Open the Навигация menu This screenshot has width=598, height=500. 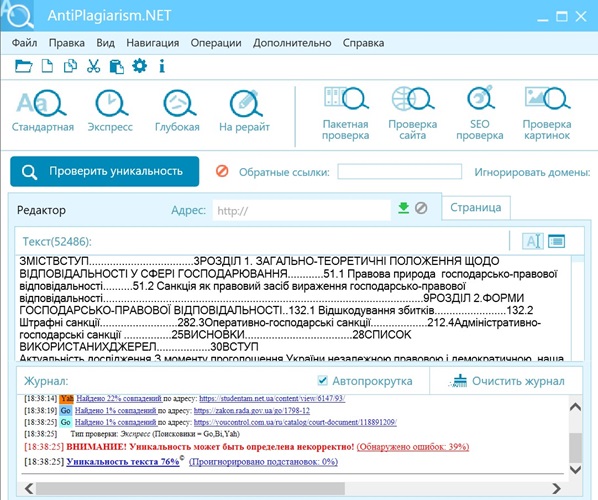click(153, 43)
